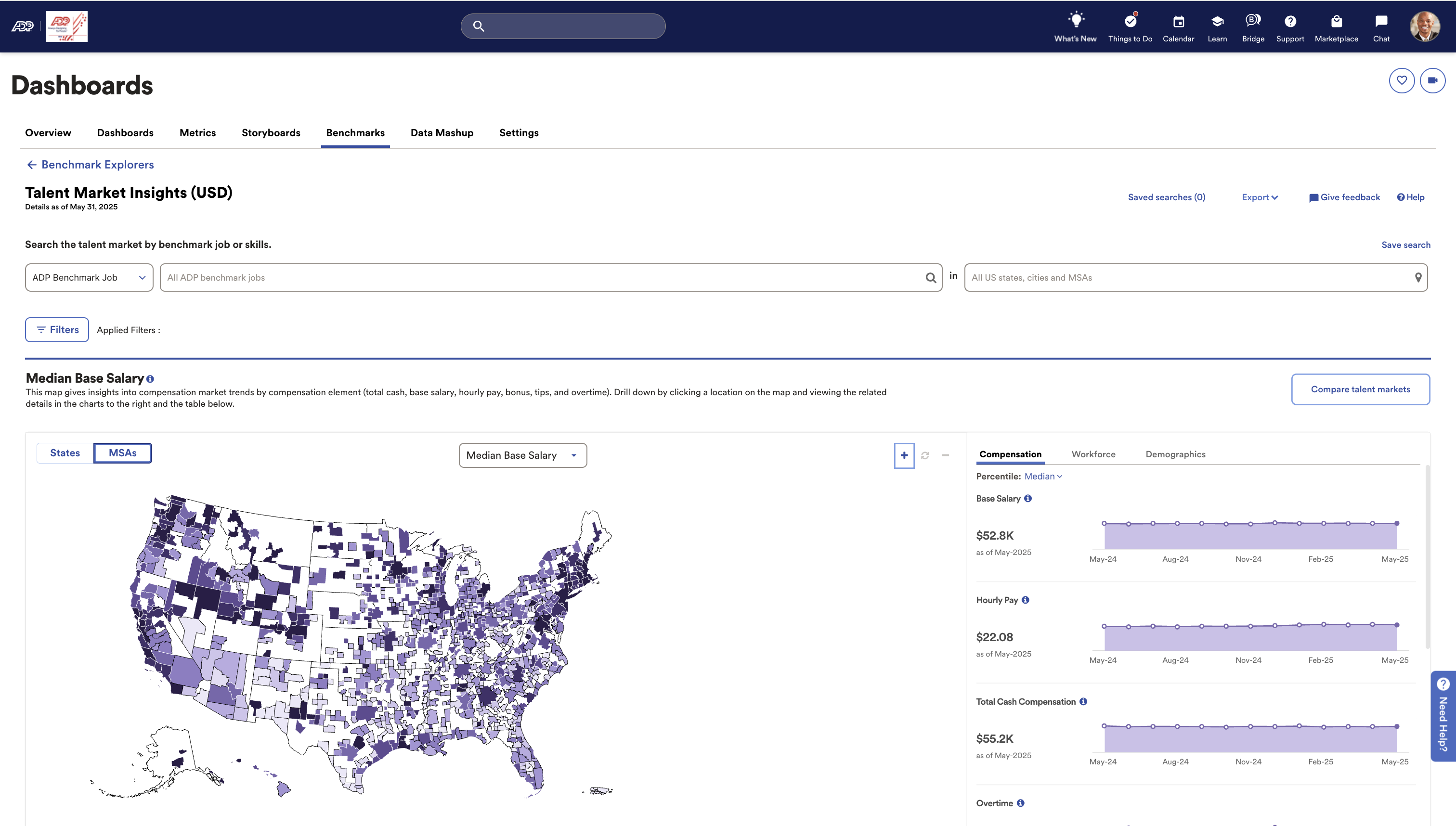Toggle the Need Help side panel
Screen dimensions: 1456x826
1443,717
